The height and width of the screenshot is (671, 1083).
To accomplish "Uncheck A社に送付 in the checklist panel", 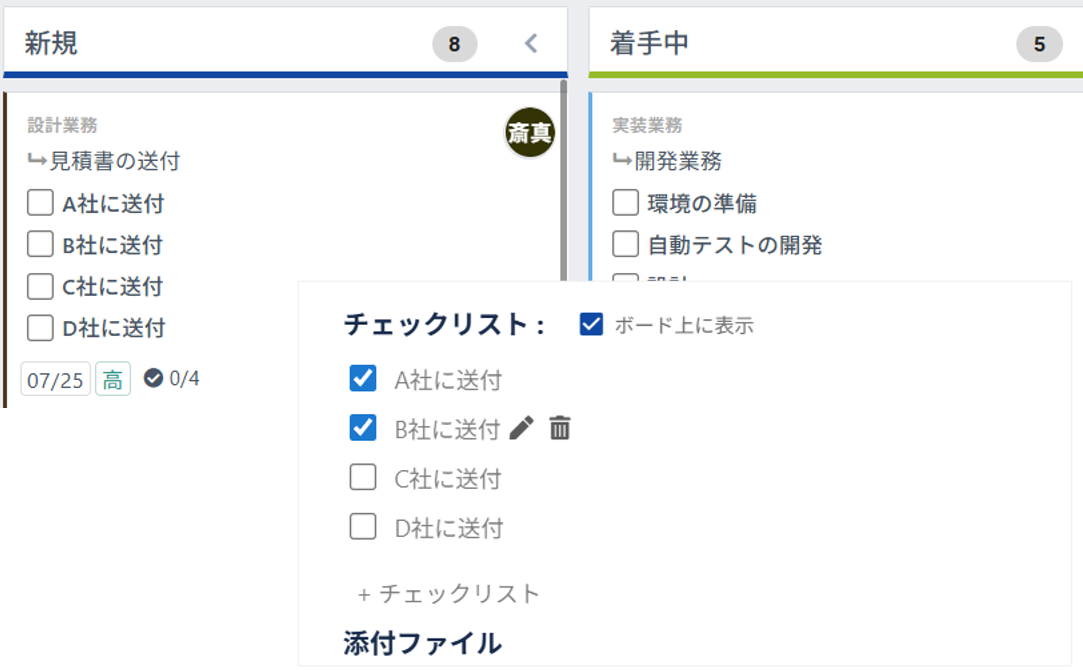I will click(363, 378).
